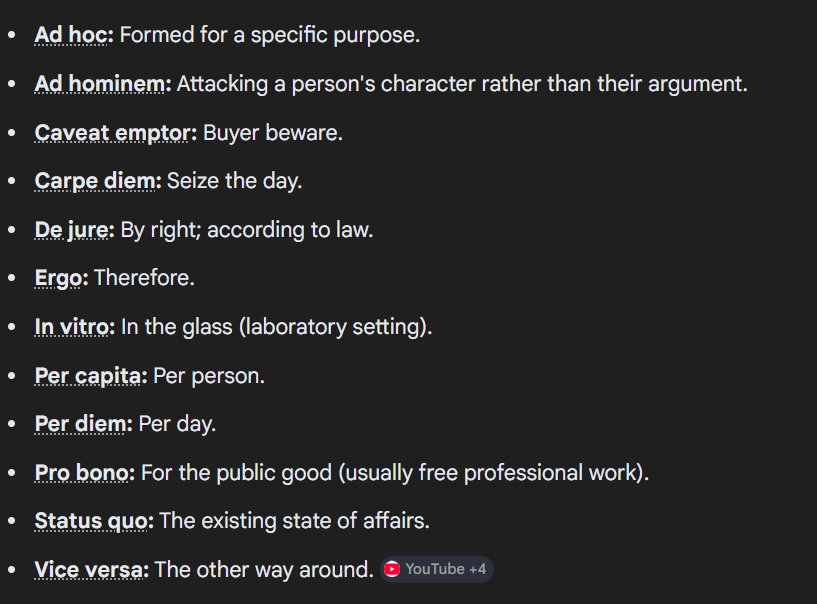The width and height of the screenshot is (817, 604).
Task: Select the Caveat emptor link
Action: [113, 132]
